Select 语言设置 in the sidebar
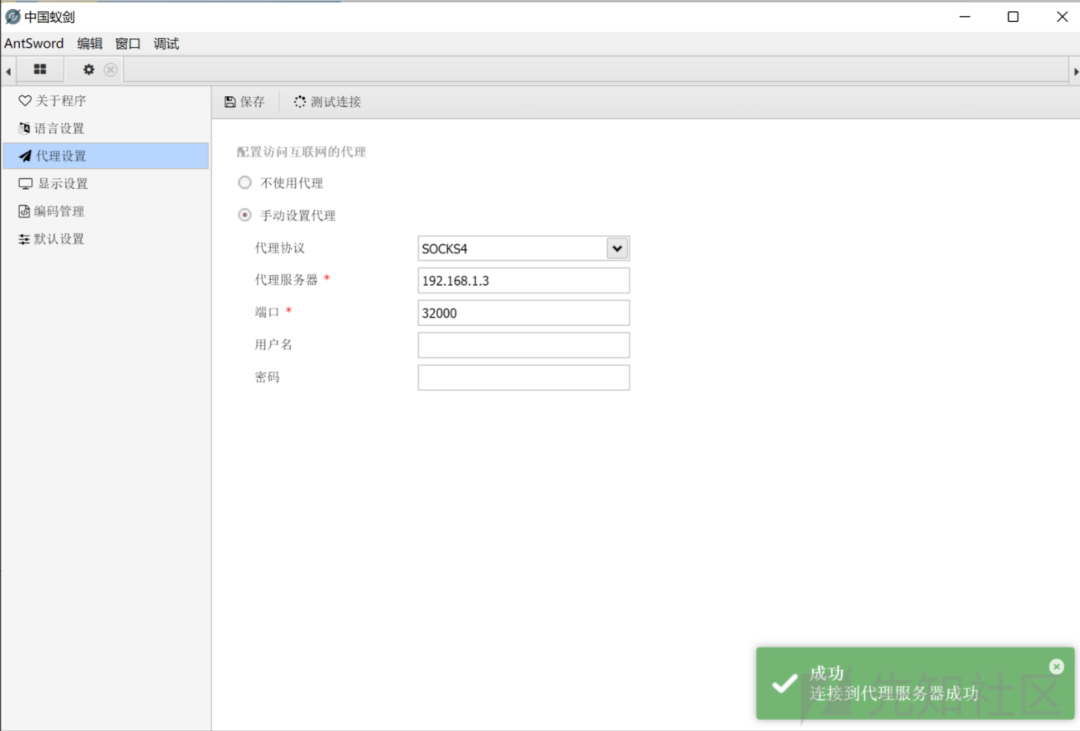 pos(106,128)
